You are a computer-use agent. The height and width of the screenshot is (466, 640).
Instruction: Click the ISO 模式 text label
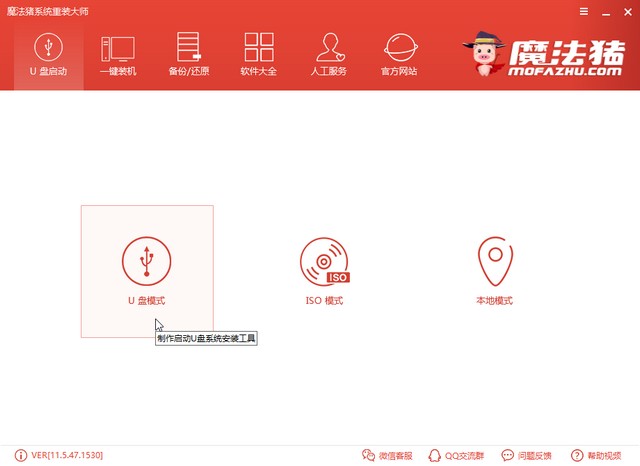click(x=324, y=300)
